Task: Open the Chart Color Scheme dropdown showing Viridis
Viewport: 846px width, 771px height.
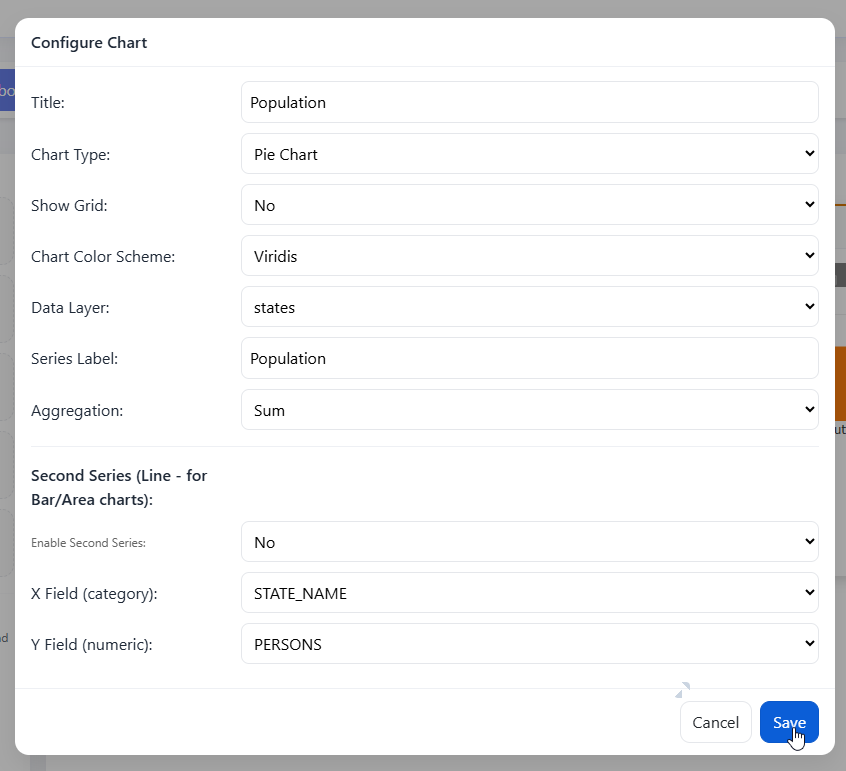Action: tap(529, 256)
